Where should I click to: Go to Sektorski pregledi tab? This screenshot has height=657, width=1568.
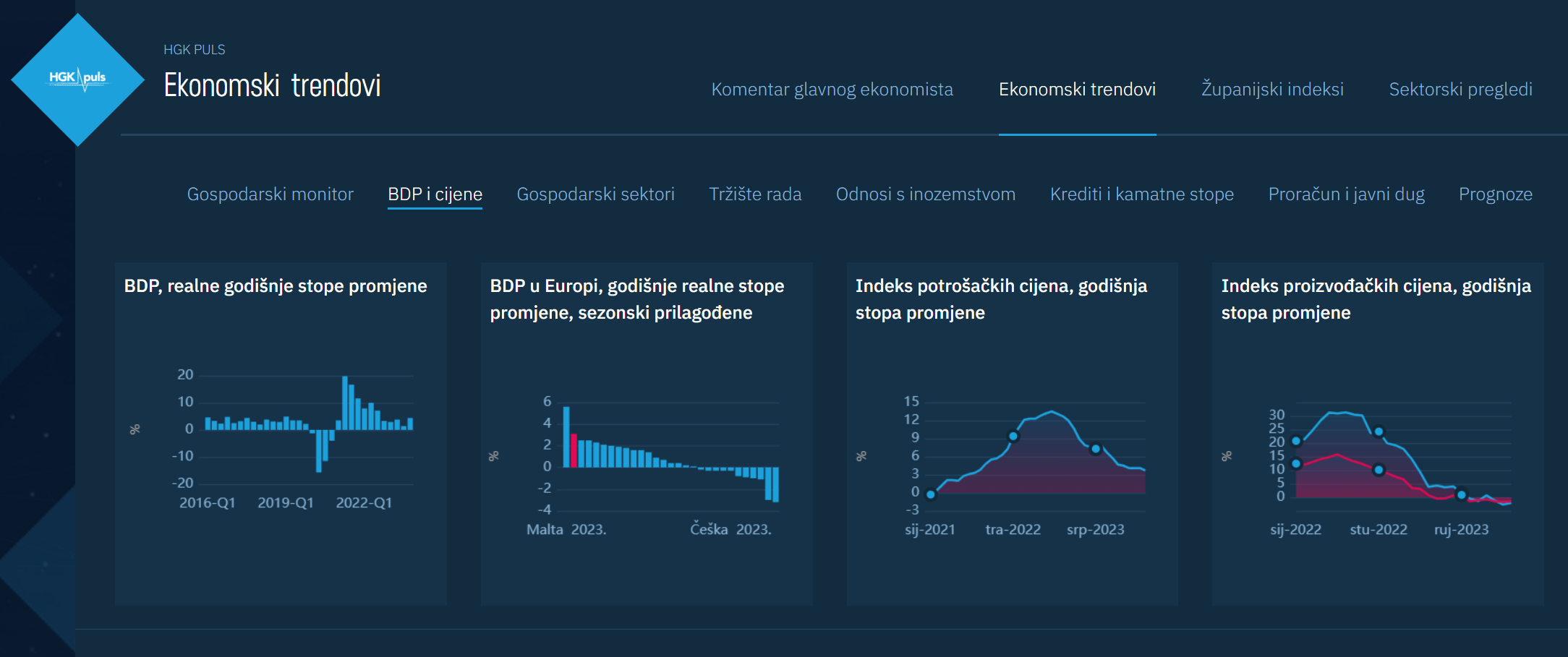(x=1460, y=90)
